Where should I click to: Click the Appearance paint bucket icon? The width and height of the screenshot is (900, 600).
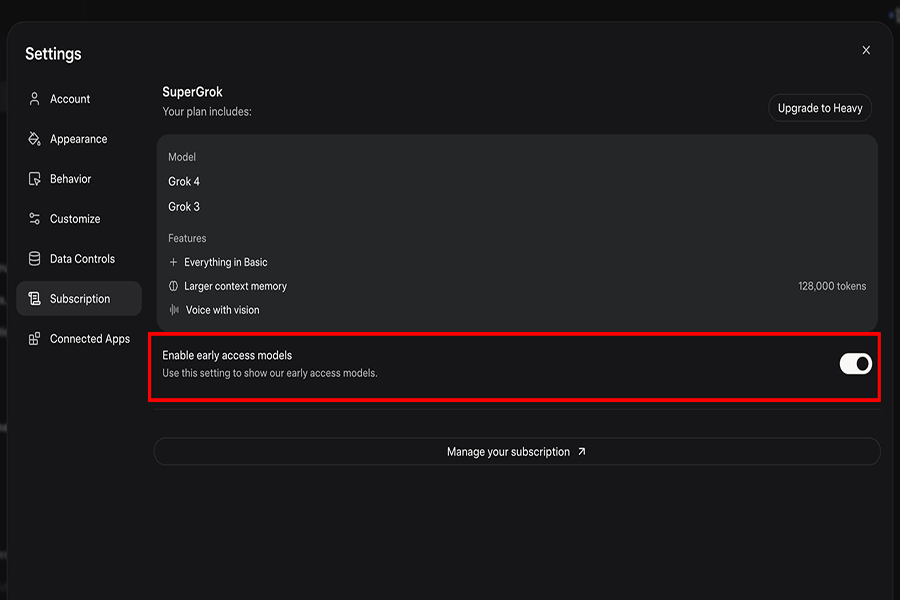34,139
